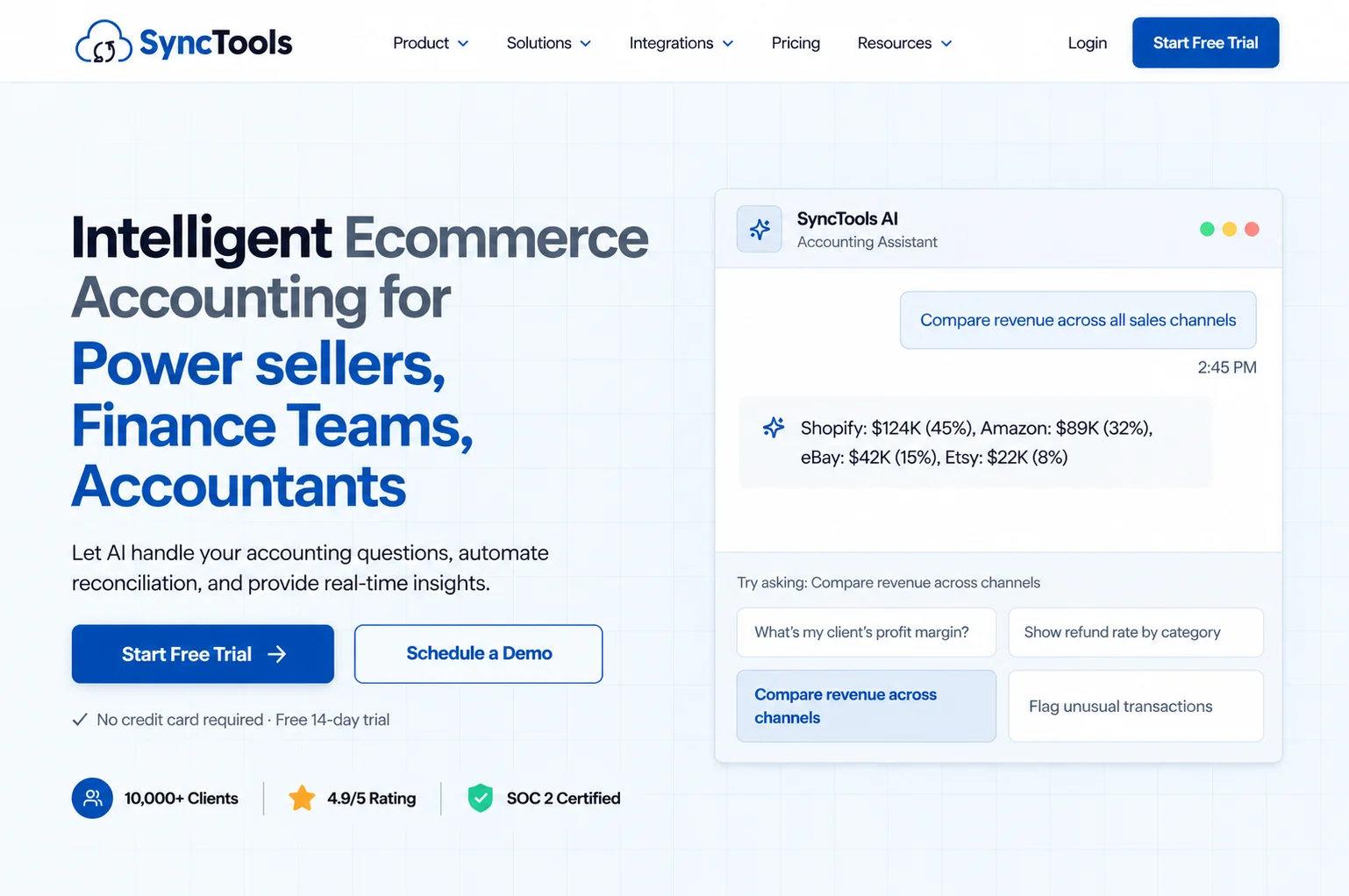
Task: Select the What's my client's profit margin? suggestion
Action: [x=867, y=632]
